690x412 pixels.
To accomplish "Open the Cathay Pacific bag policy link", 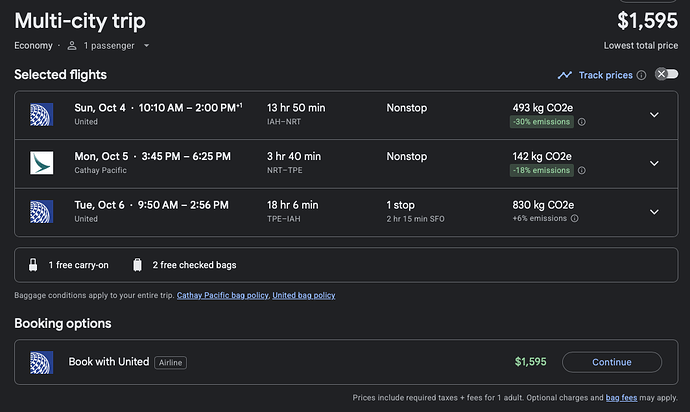I will 223,295.
